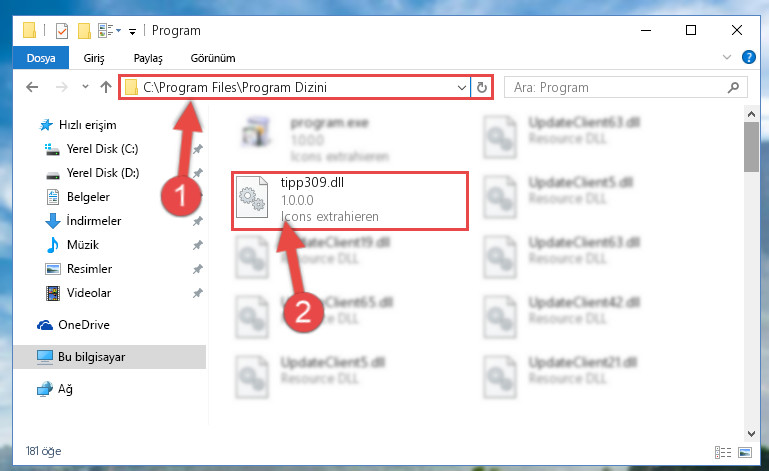Image resolution: width=769 pixels, height=471 pixels.
Task: Switch to the Görünüm ribbon tab
Action: click(213, 58)
